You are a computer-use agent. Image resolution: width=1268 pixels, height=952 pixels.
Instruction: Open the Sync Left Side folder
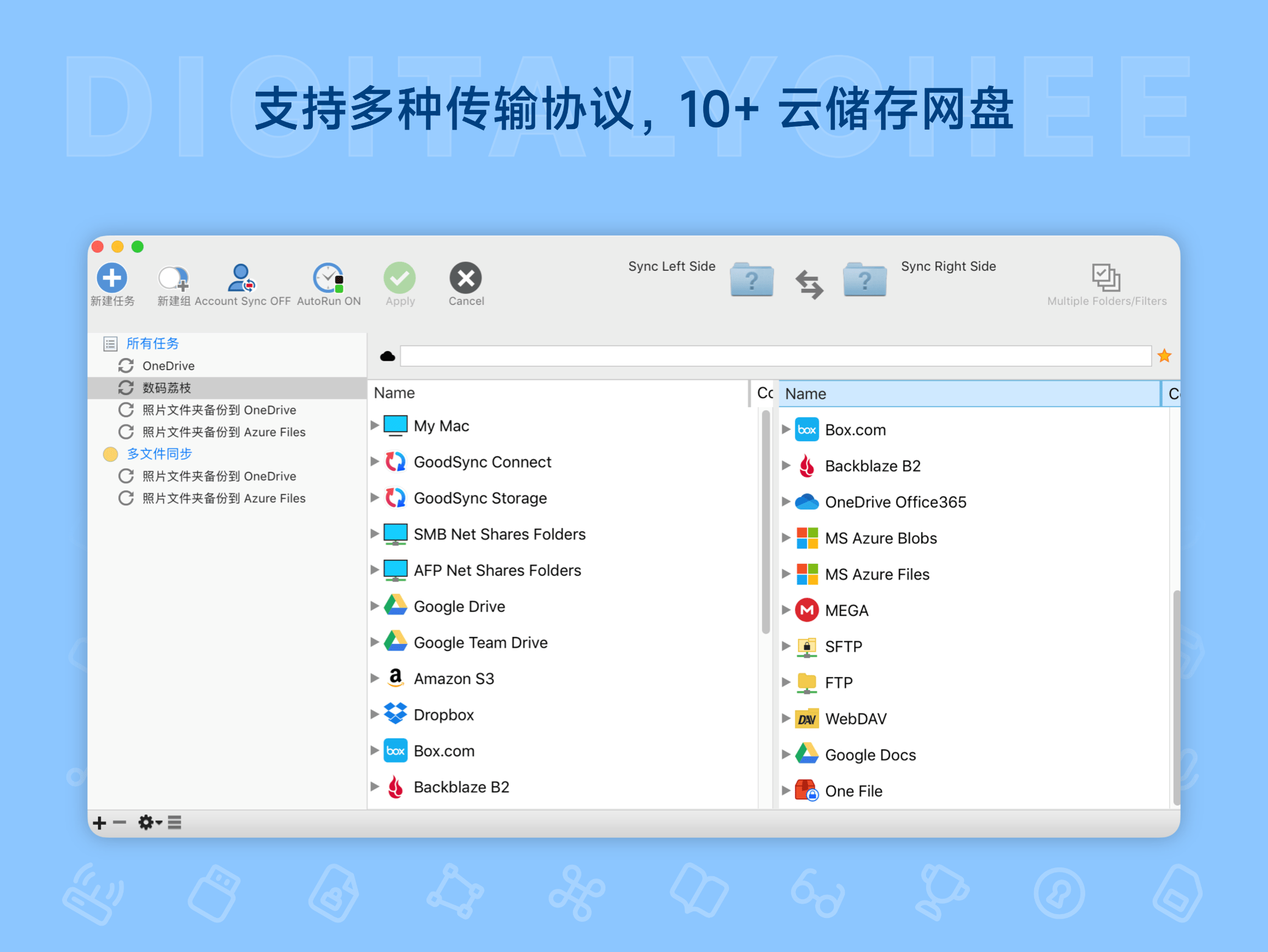point(751,280)
